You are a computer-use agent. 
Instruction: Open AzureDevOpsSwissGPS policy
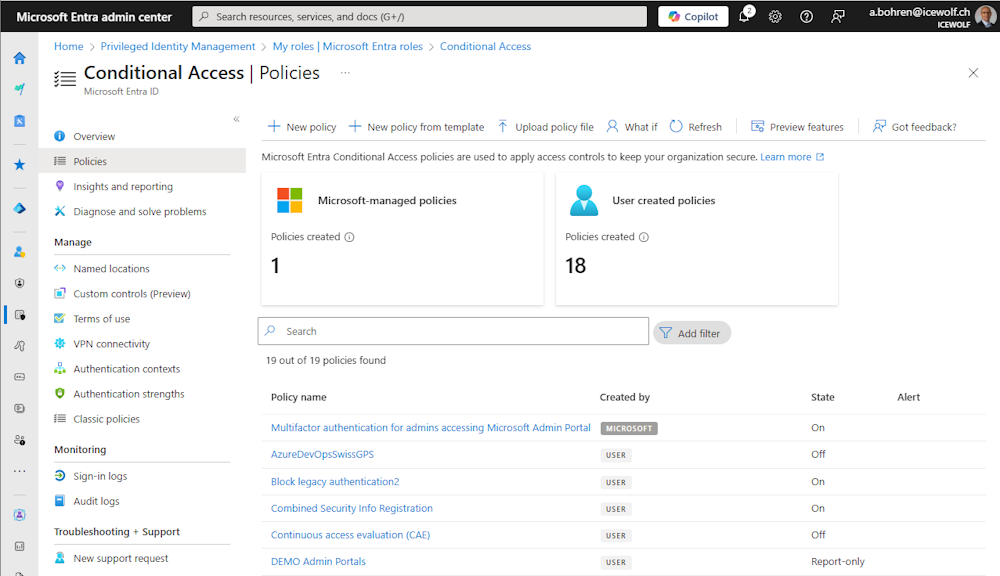click(x=322, y=454)
